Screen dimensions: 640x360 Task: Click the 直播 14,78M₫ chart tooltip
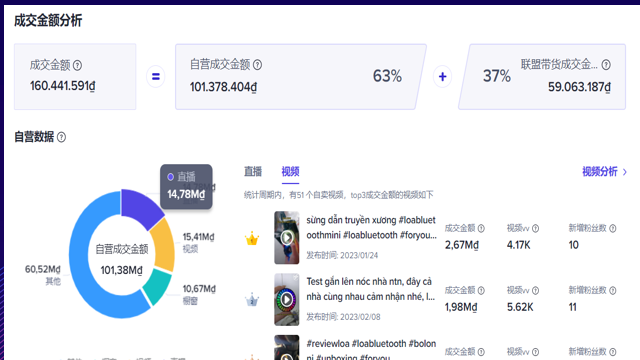tap(186, 187)
